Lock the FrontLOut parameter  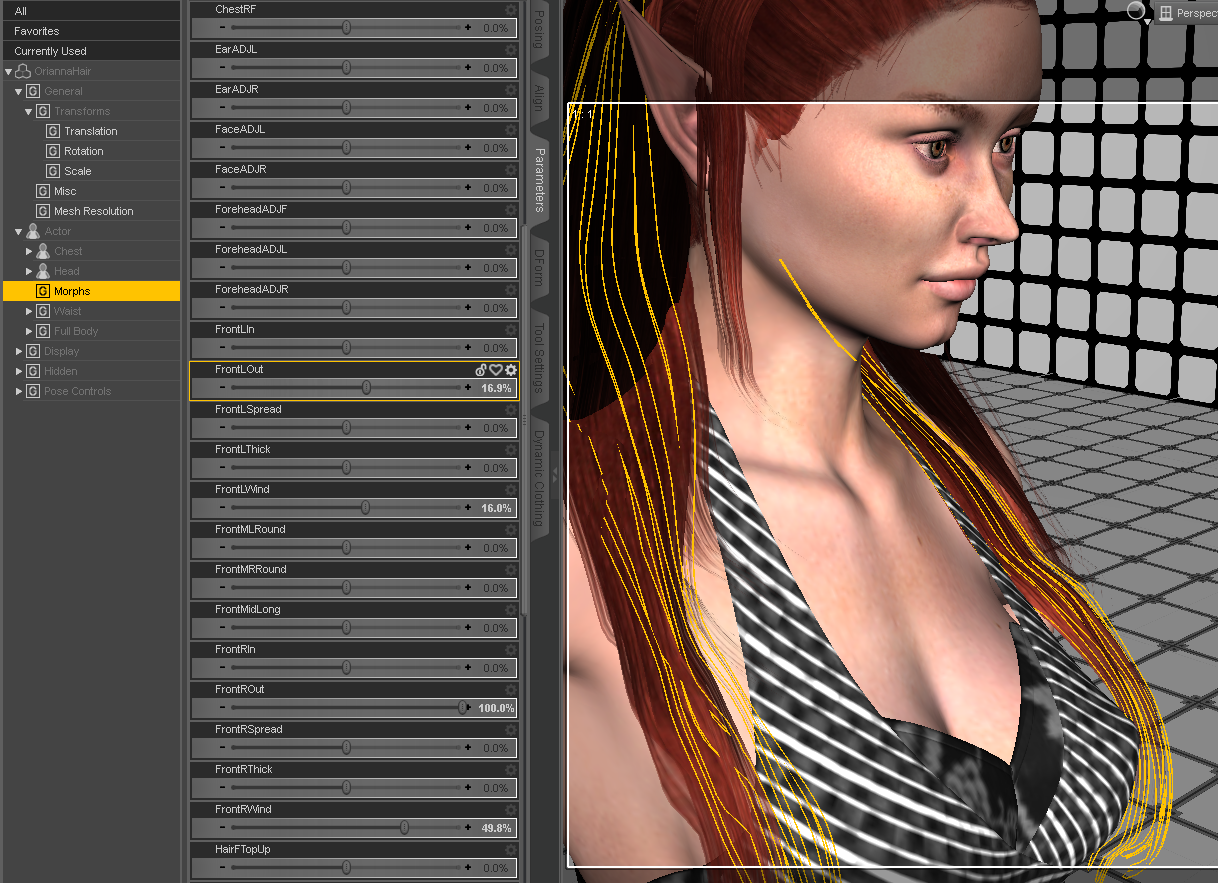pyautogui.click(x=481, y=370)
